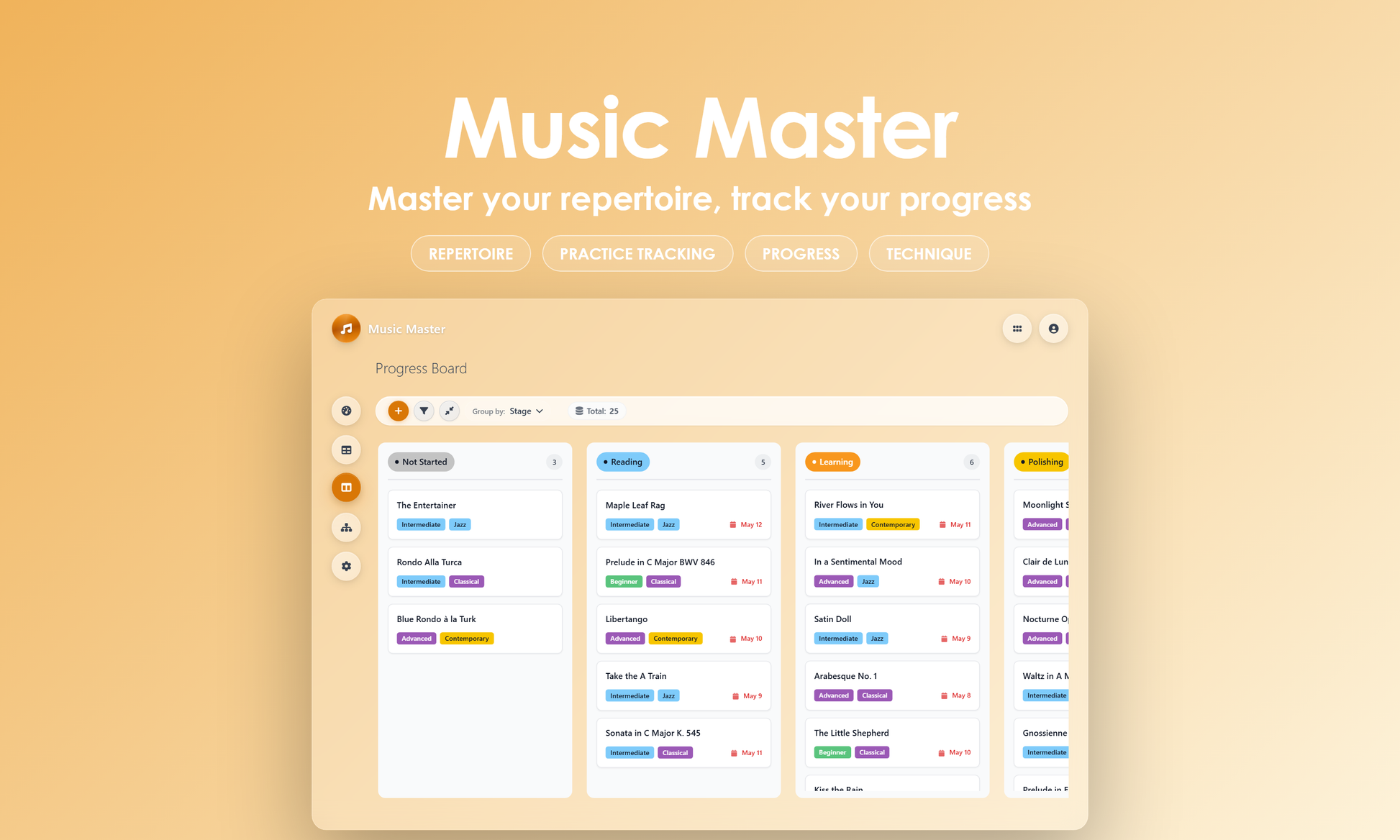Viewport: 1400px width, 840px height.
Task: Click Classical tag on Rondo Alla Turca
Action: click(466, 582)
